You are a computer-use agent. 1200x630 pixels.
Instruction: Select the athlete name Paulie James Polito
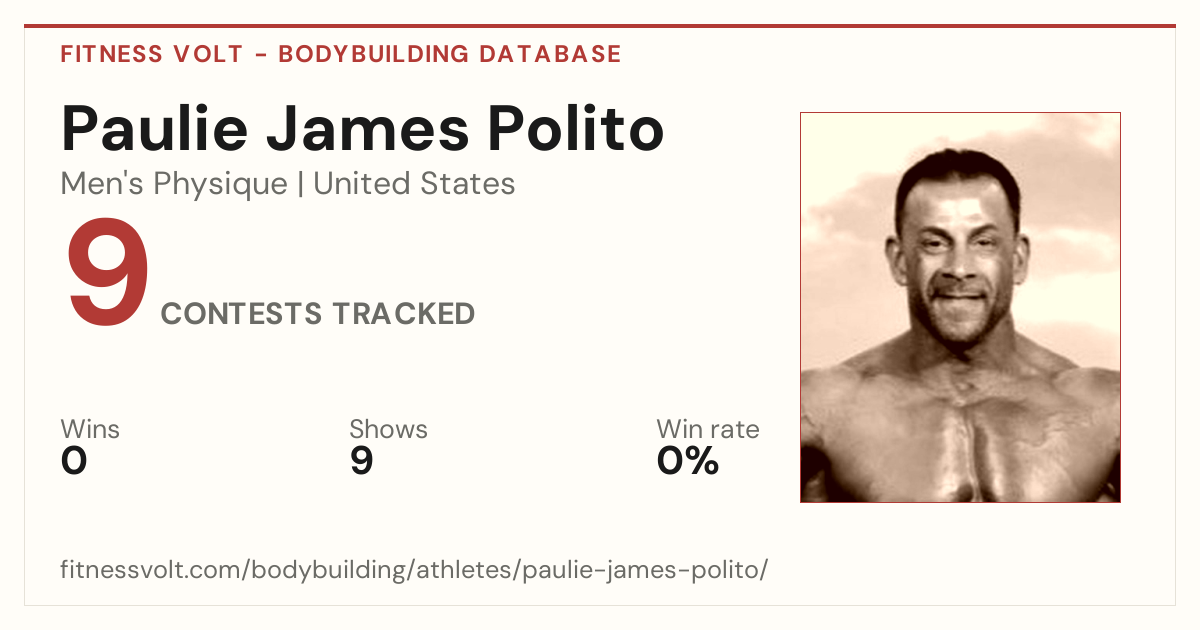[362, 128]
